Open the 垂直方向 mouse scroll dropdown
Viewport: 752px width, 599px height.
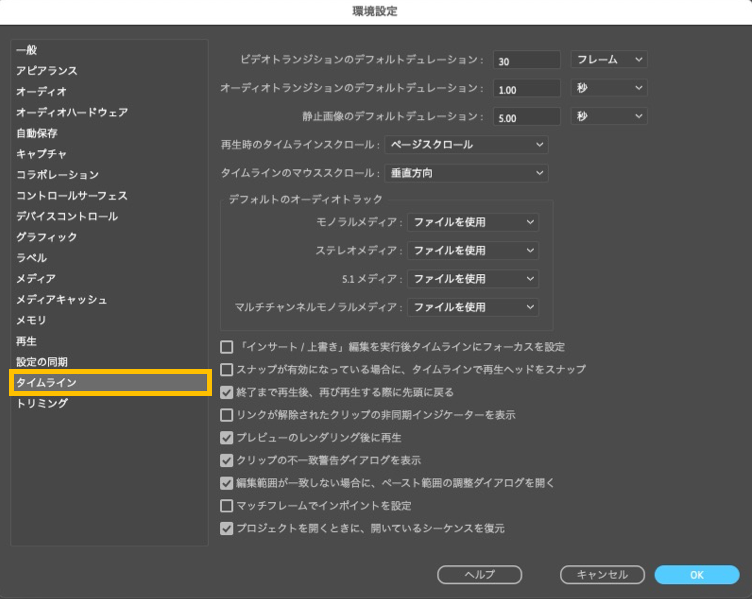coord(467,173)
